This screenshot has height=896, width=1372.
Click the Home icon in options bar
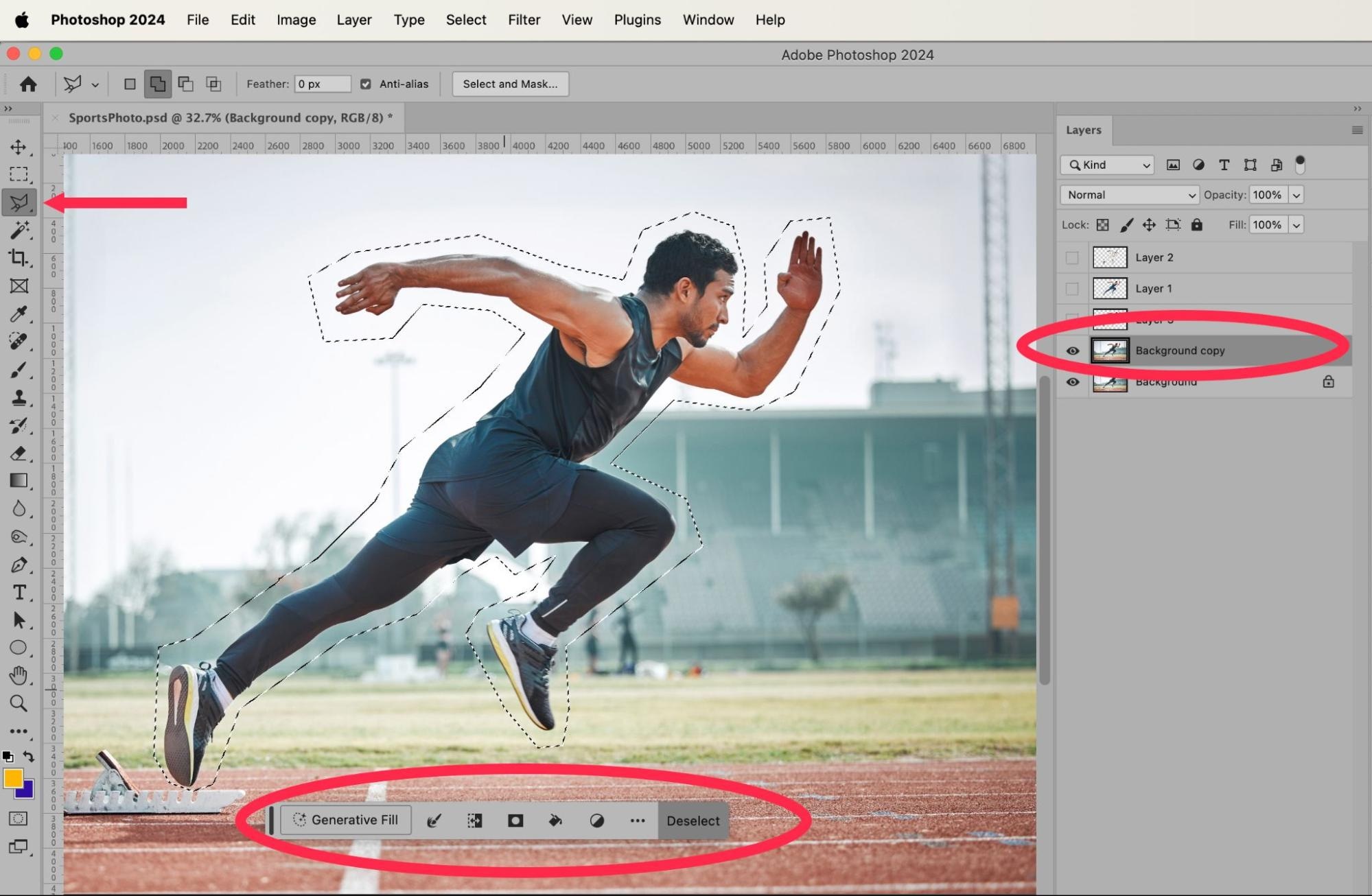pyautogui.click(x=28, y=84)
